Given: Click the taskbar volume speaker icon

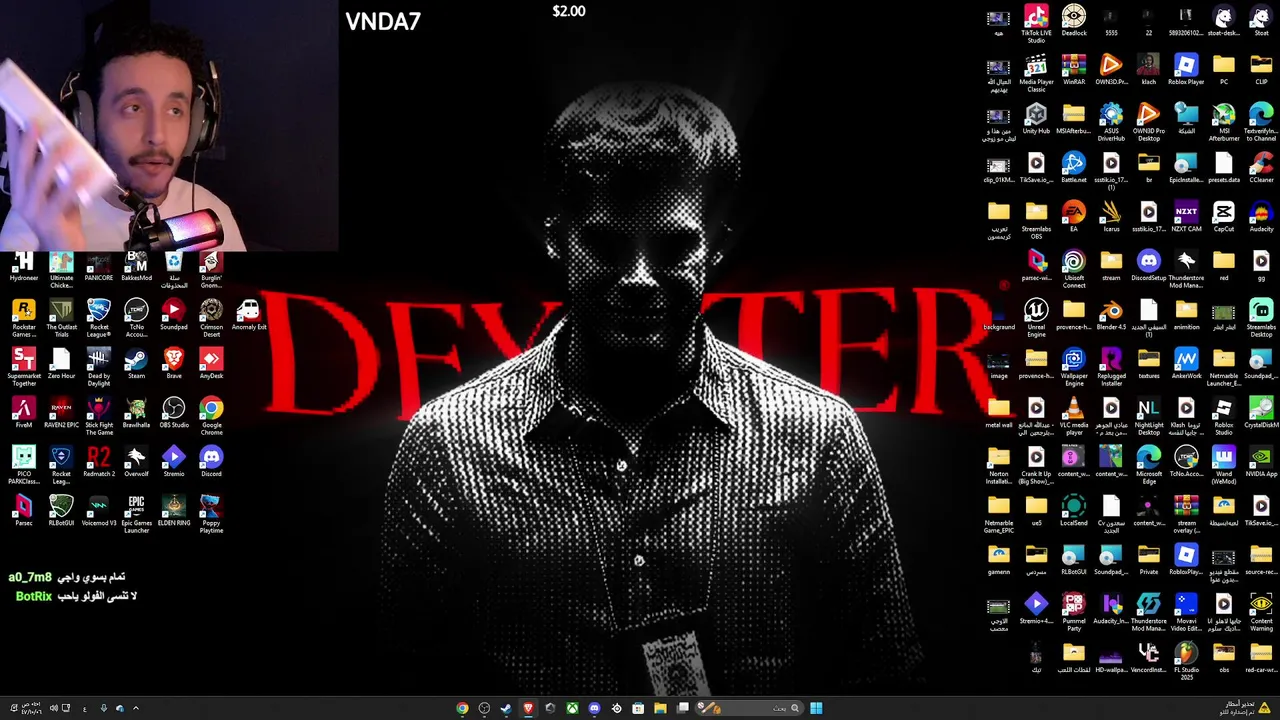Looking at the screenshot, I should [53, 708].
